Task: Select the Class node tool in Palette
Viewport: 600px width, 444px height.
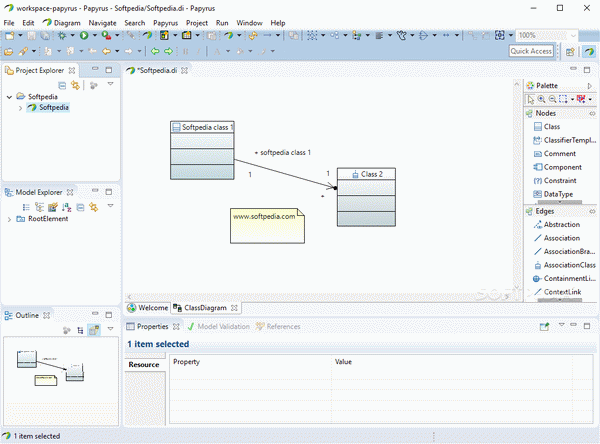Action: coord(547,127)
